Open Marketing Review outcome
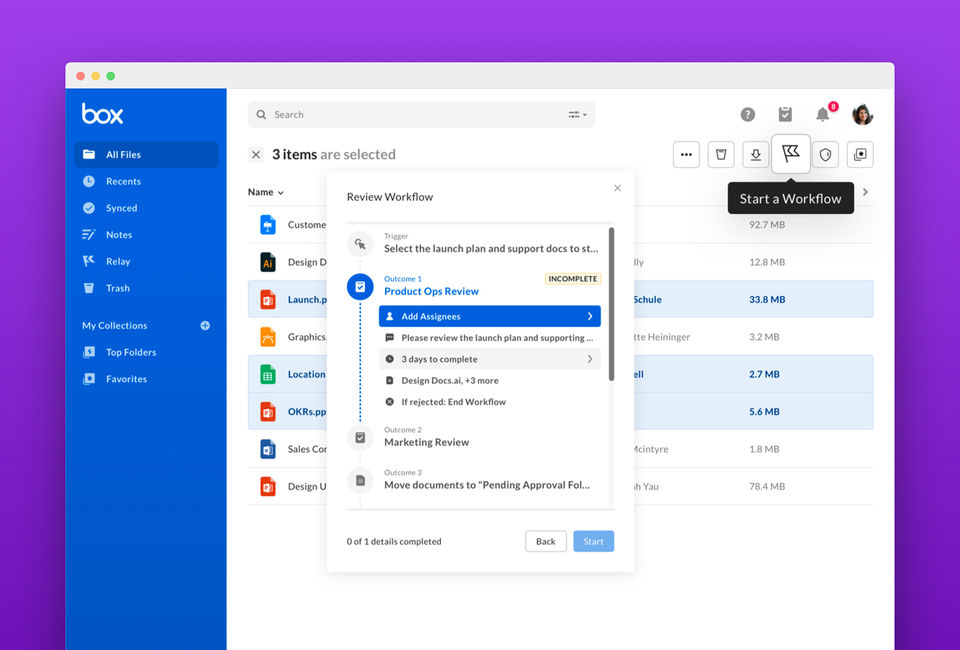960x650 pixels. pos(426,442)
